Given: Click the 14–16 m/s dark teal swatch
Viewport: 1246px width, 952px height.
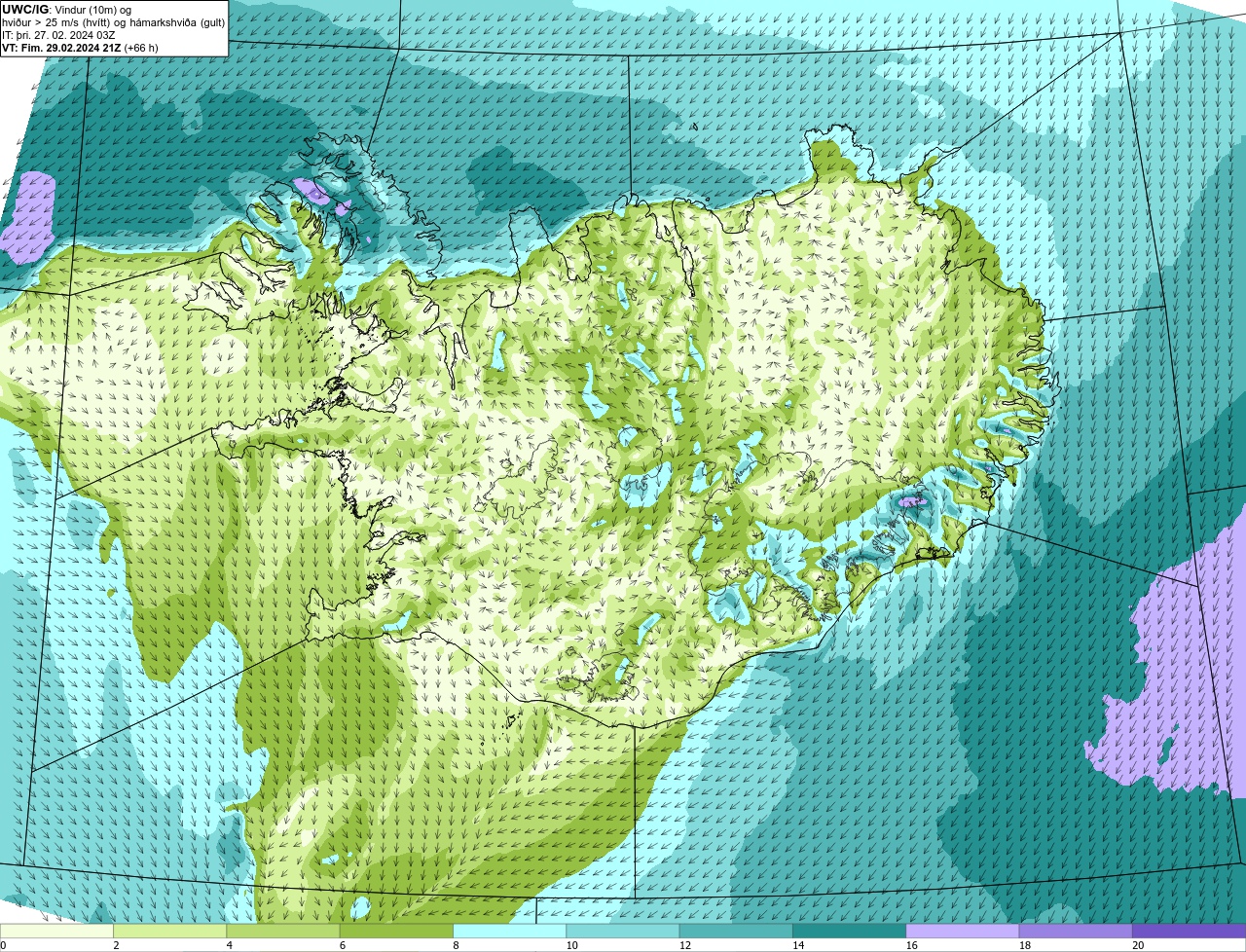Looking at the screenshot, I should [x=850, y=931].
